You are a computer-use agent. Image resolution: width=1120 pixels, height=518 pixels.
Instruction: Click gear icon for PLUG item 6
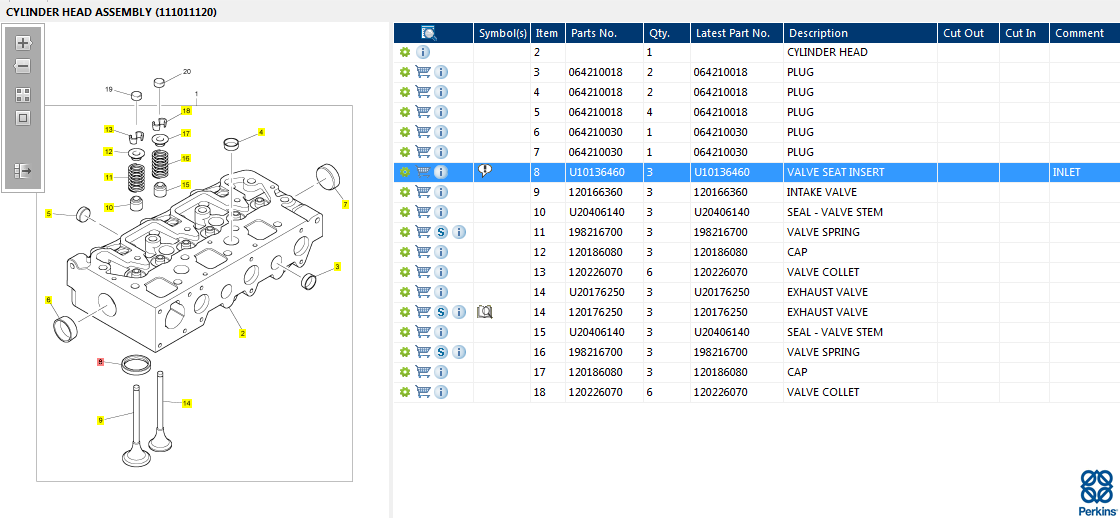click(405, 132)
